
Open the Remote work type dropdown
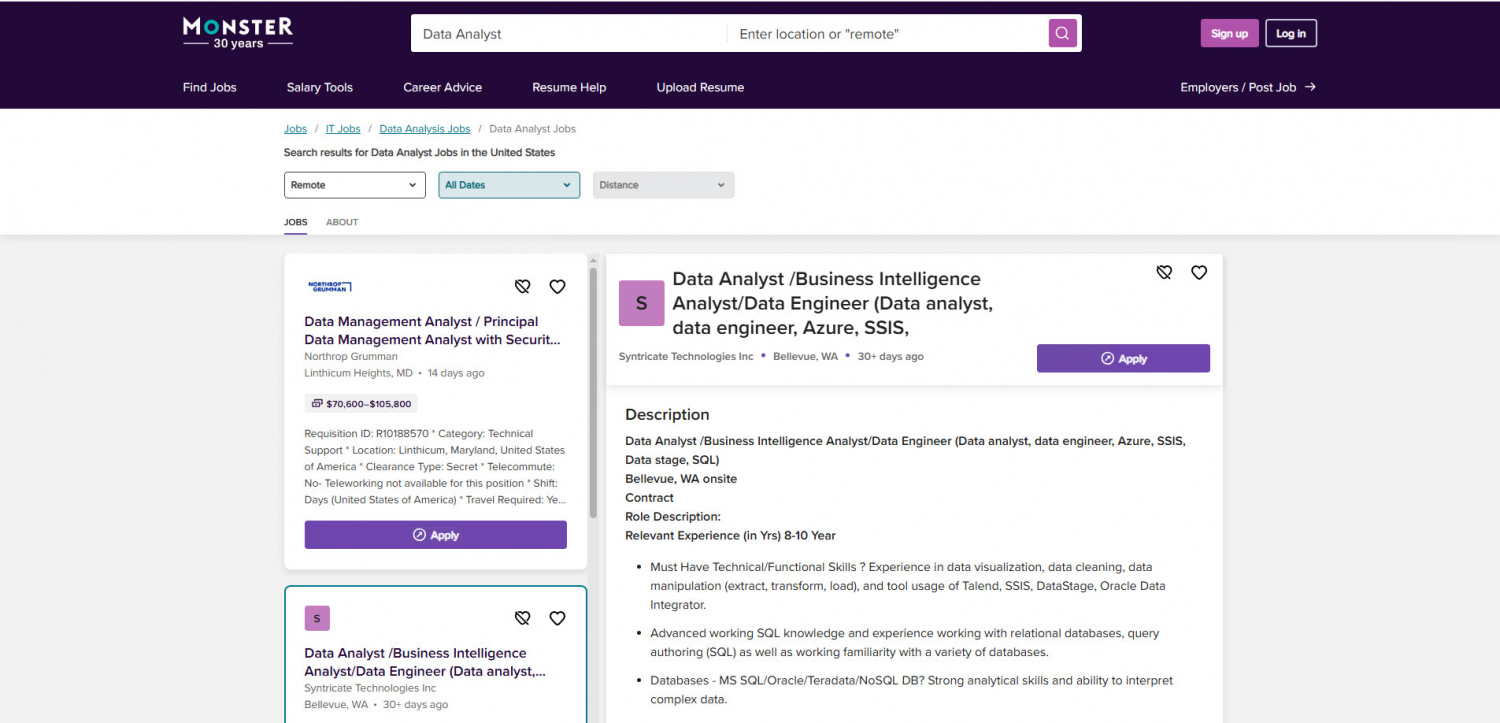[x=355, y=185]
